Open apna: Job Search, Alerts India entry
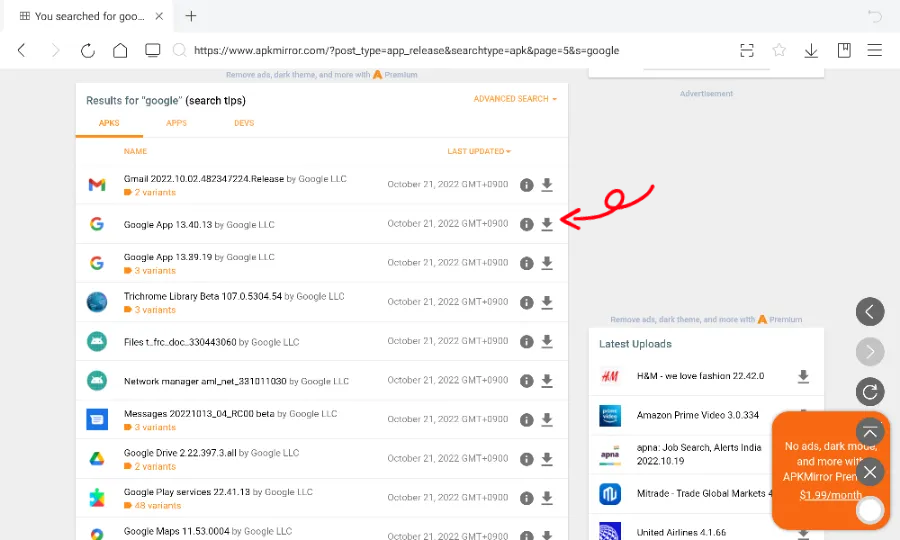This screenshot has height=540, width=900. click(699, 454)
